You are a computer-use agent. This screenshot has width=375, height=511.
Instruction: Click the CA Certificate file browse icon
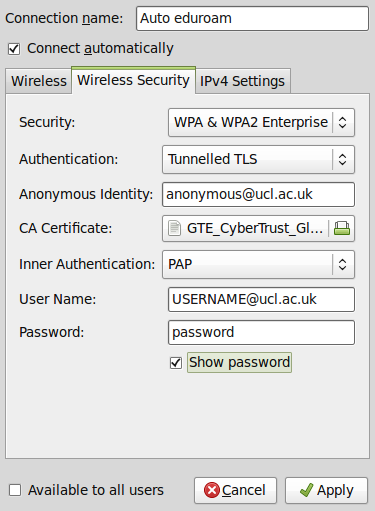click(x=342, y=228)
